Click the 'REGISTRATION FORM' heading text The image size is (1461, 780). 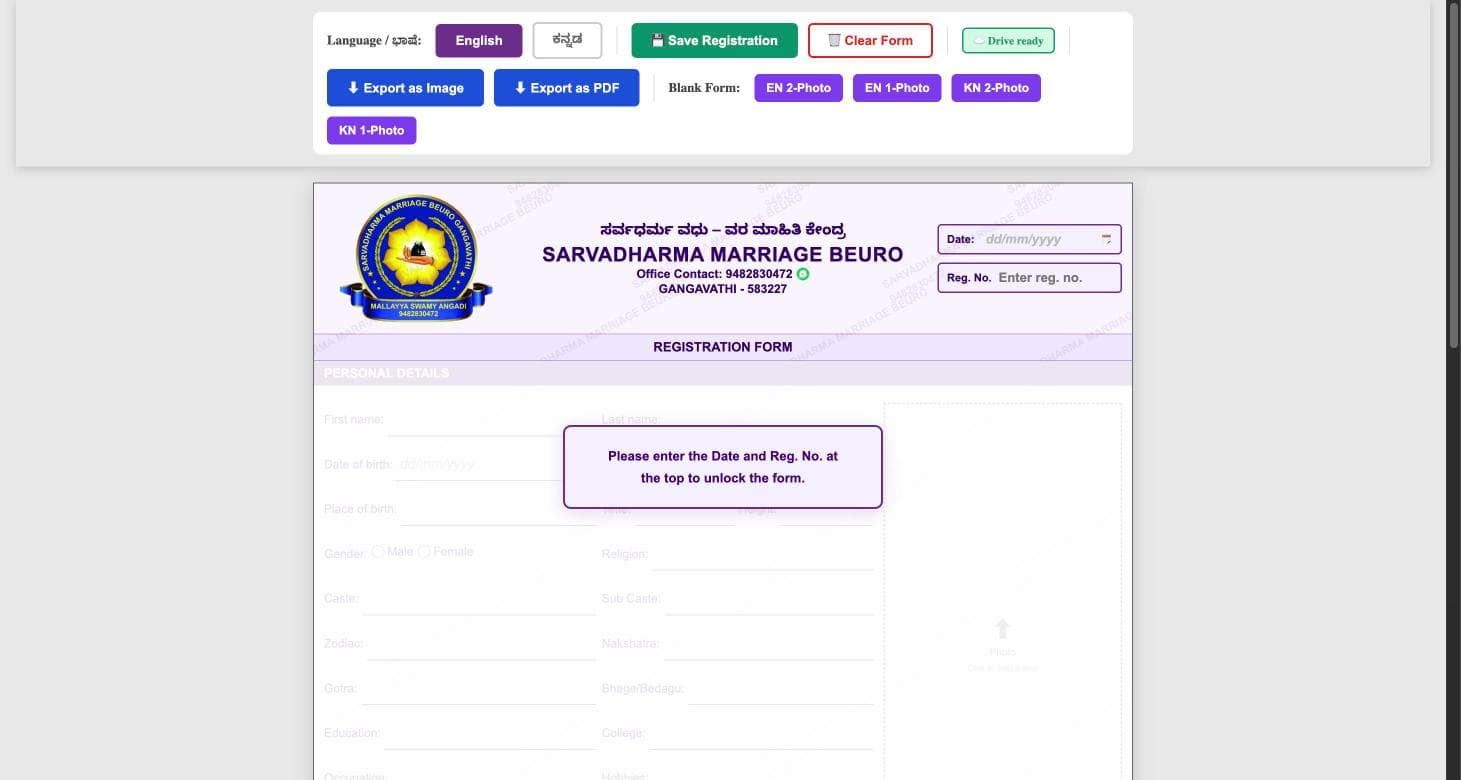723,347
